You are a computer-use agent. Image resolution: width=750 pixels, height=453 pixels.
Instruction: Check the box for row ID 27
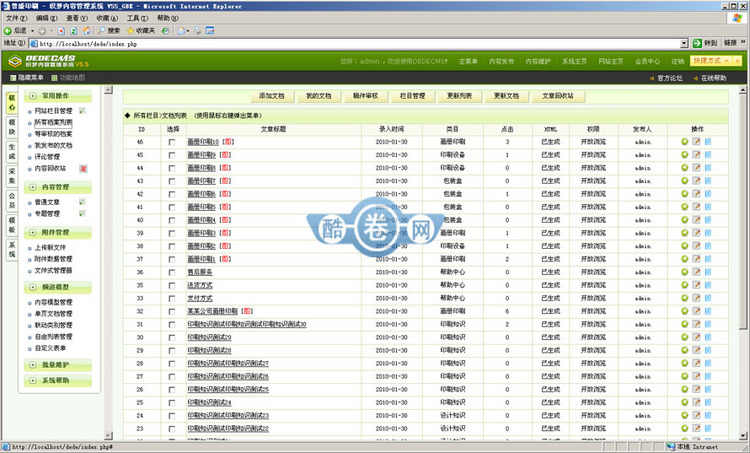(172, 377)
